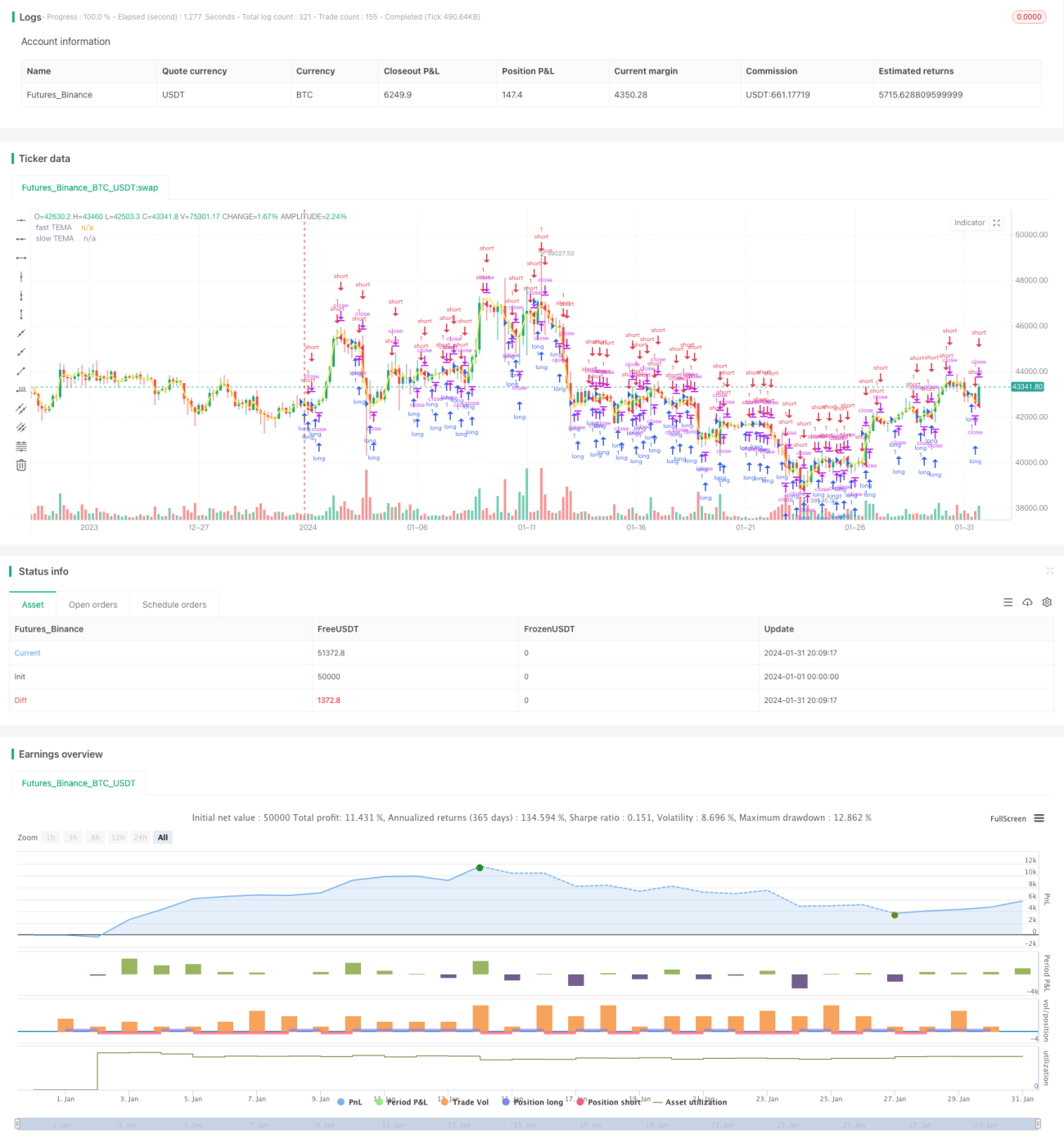Switch to the Open orders tab

[x=93, y=605]
